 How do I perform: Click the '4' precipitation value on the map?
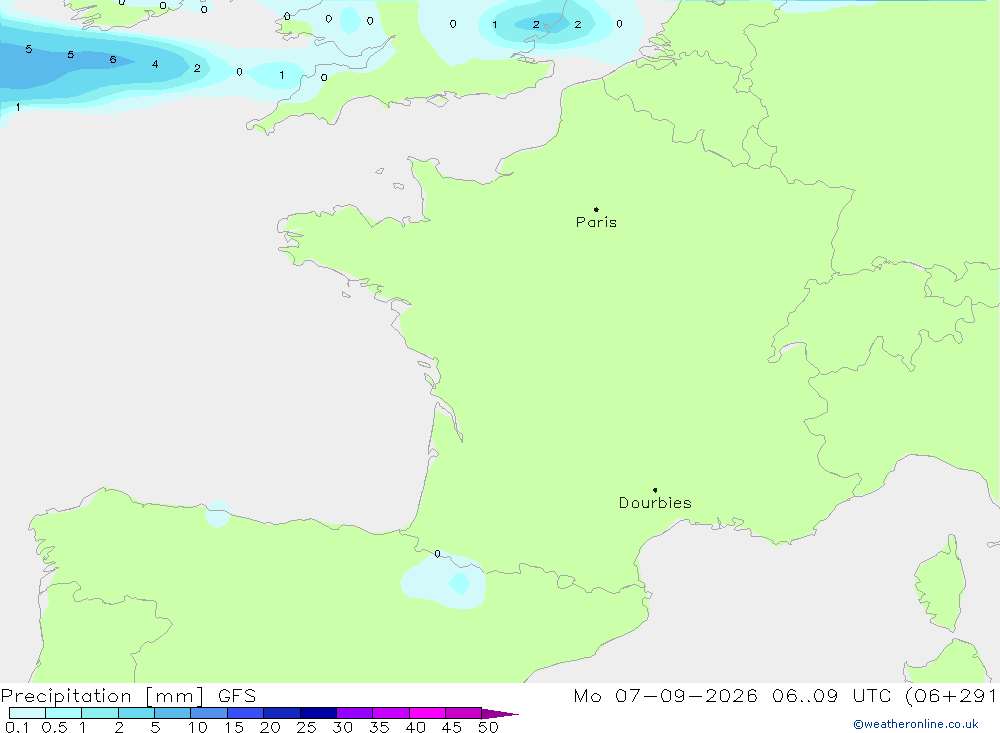[155, 64]
